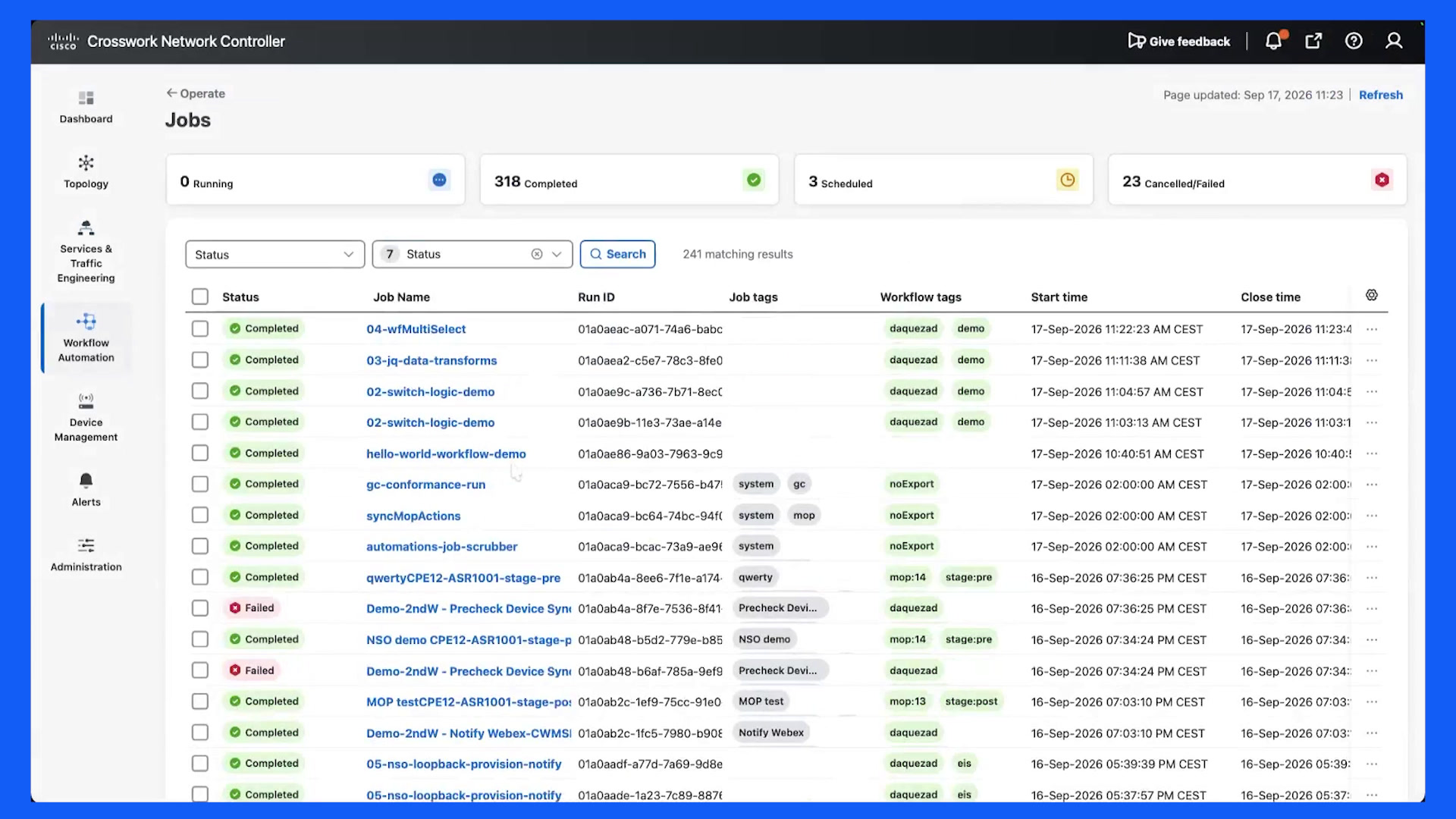
Task: Open Device Management in sidebar
Action: (86, 418)
